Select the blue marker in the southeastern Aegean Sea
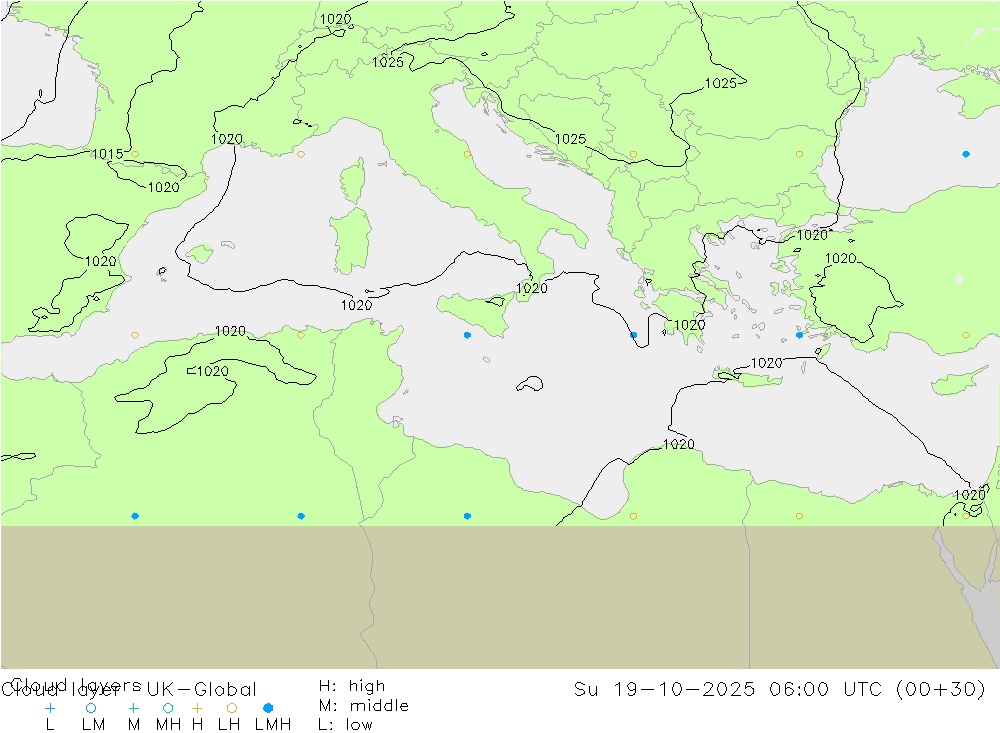Viewport: 1000px width, 733px height. 800,335
